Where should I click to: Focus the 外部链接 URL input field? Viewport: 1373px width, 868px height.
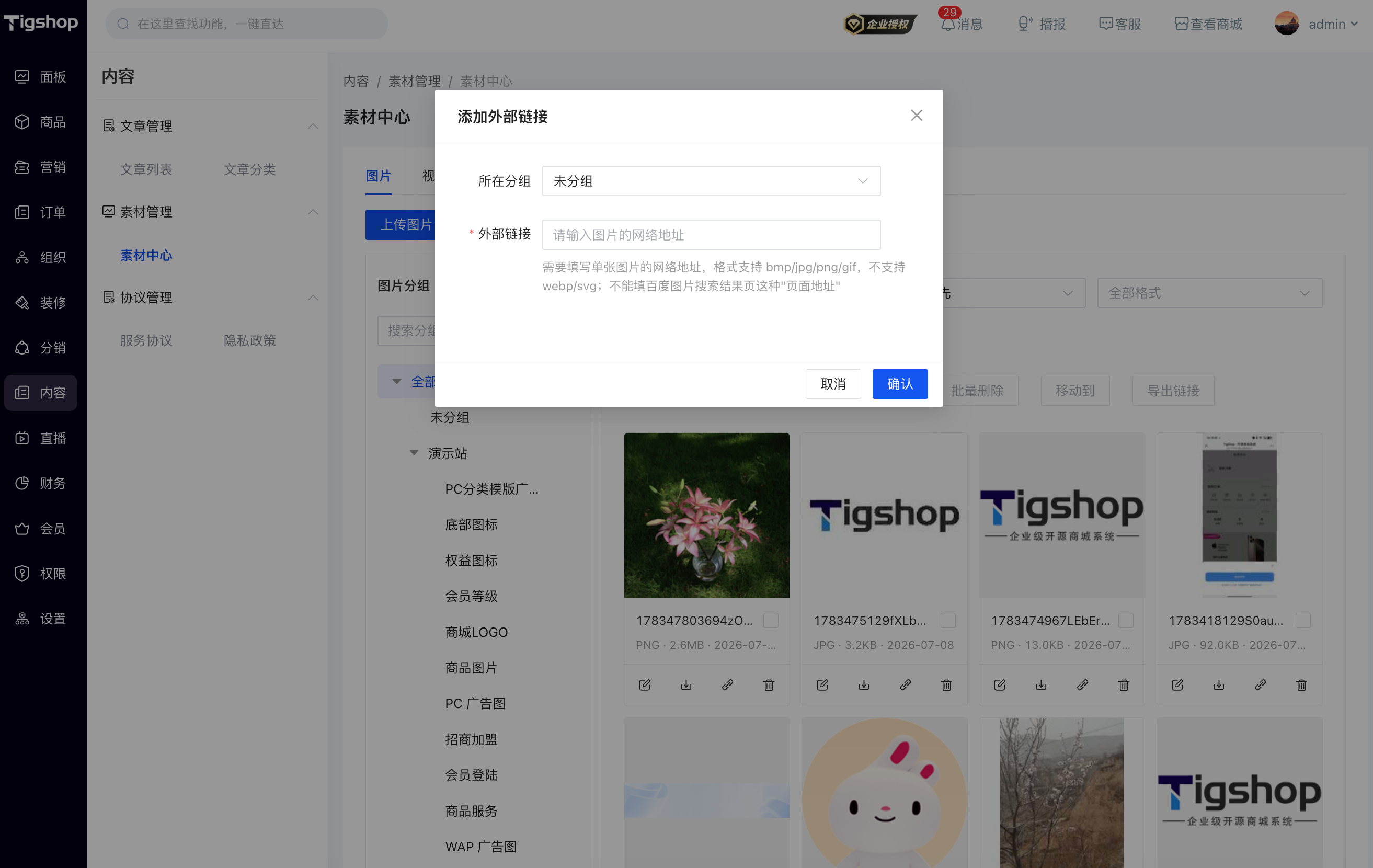tap(711, 235)
